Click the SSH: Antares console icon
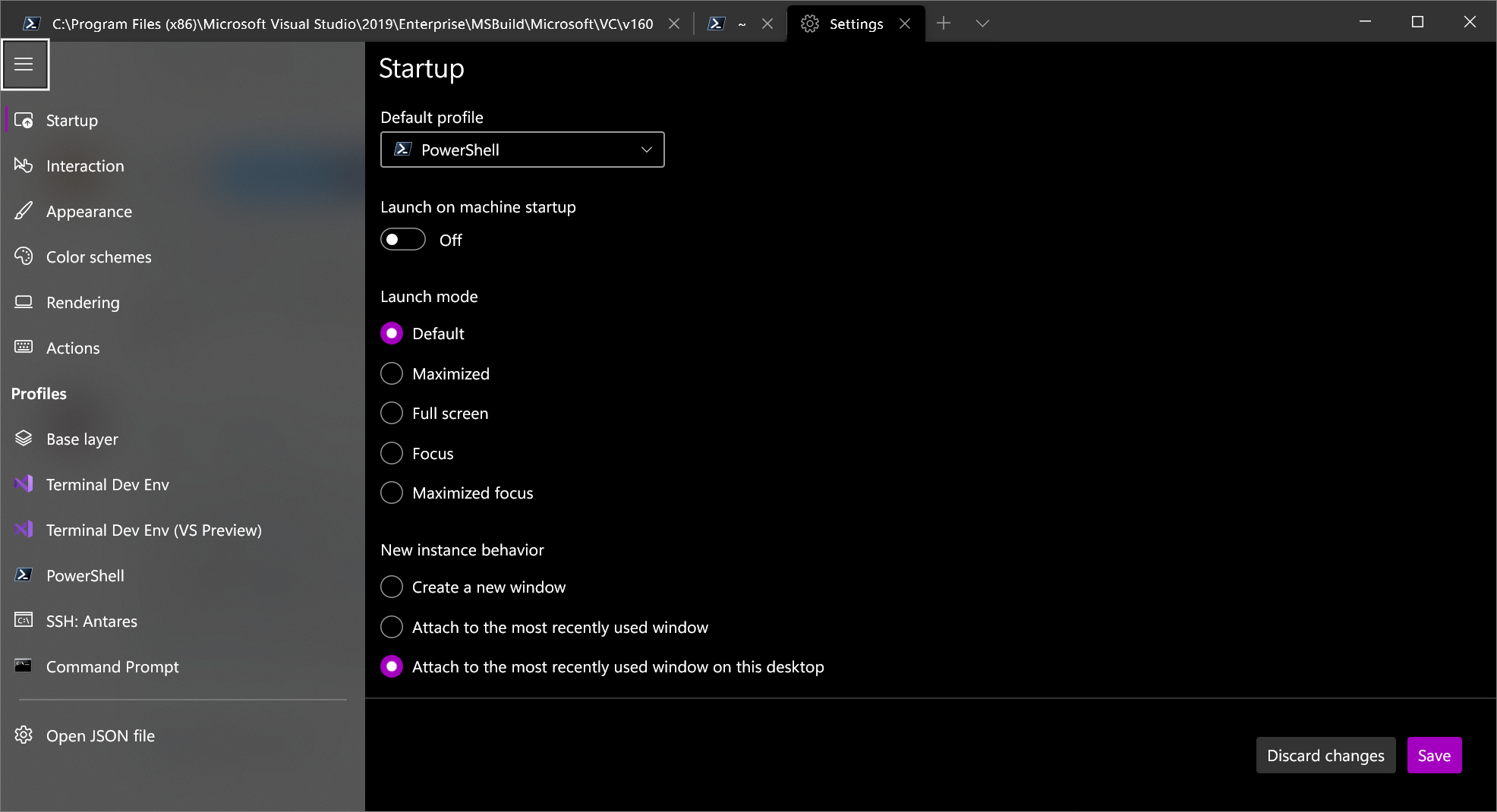 tap(24, 621)
